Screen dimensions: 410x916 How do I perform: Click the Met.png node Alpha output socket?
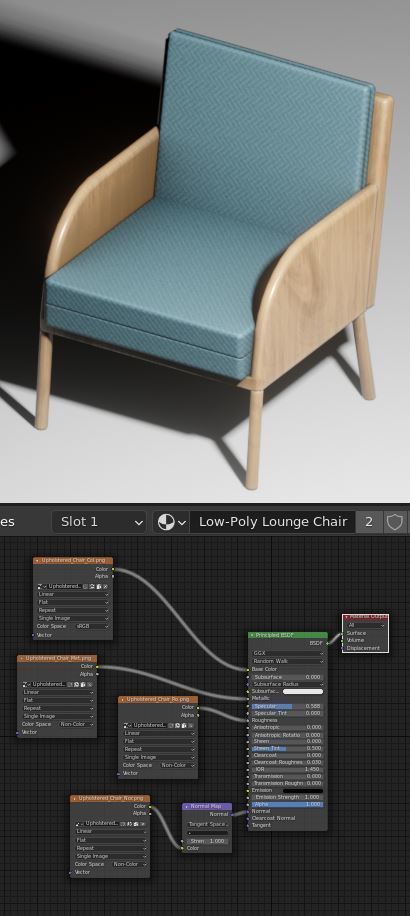pos(98,674)
